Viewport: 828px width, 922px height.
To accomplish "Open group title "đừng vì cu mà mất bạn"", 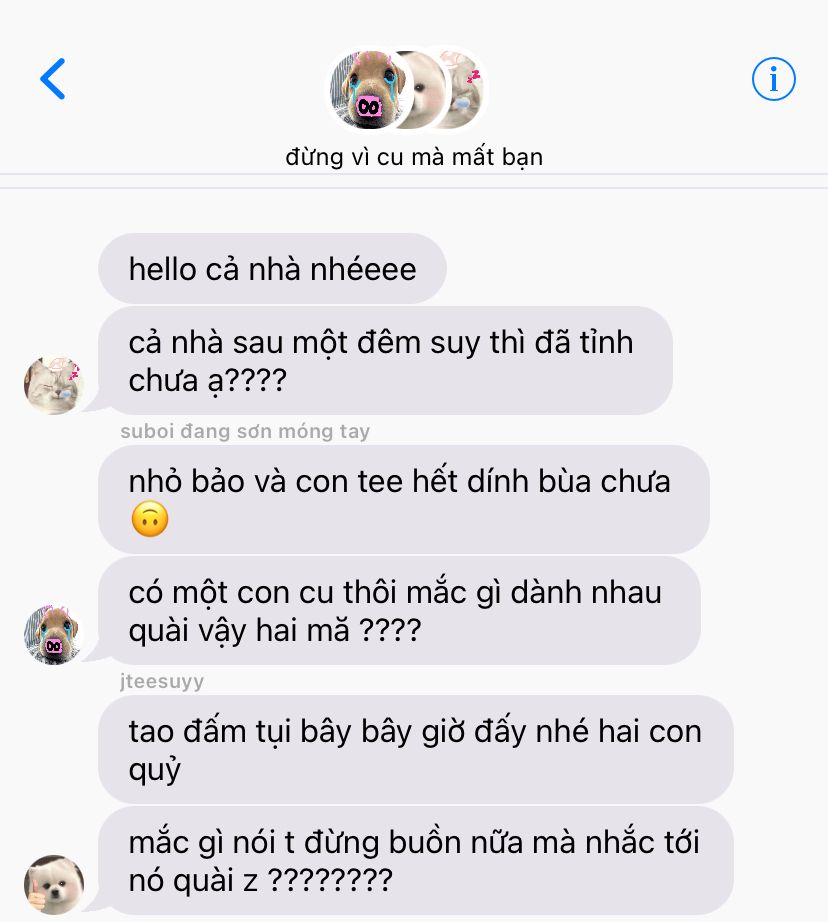I will (x=414, y=157).
